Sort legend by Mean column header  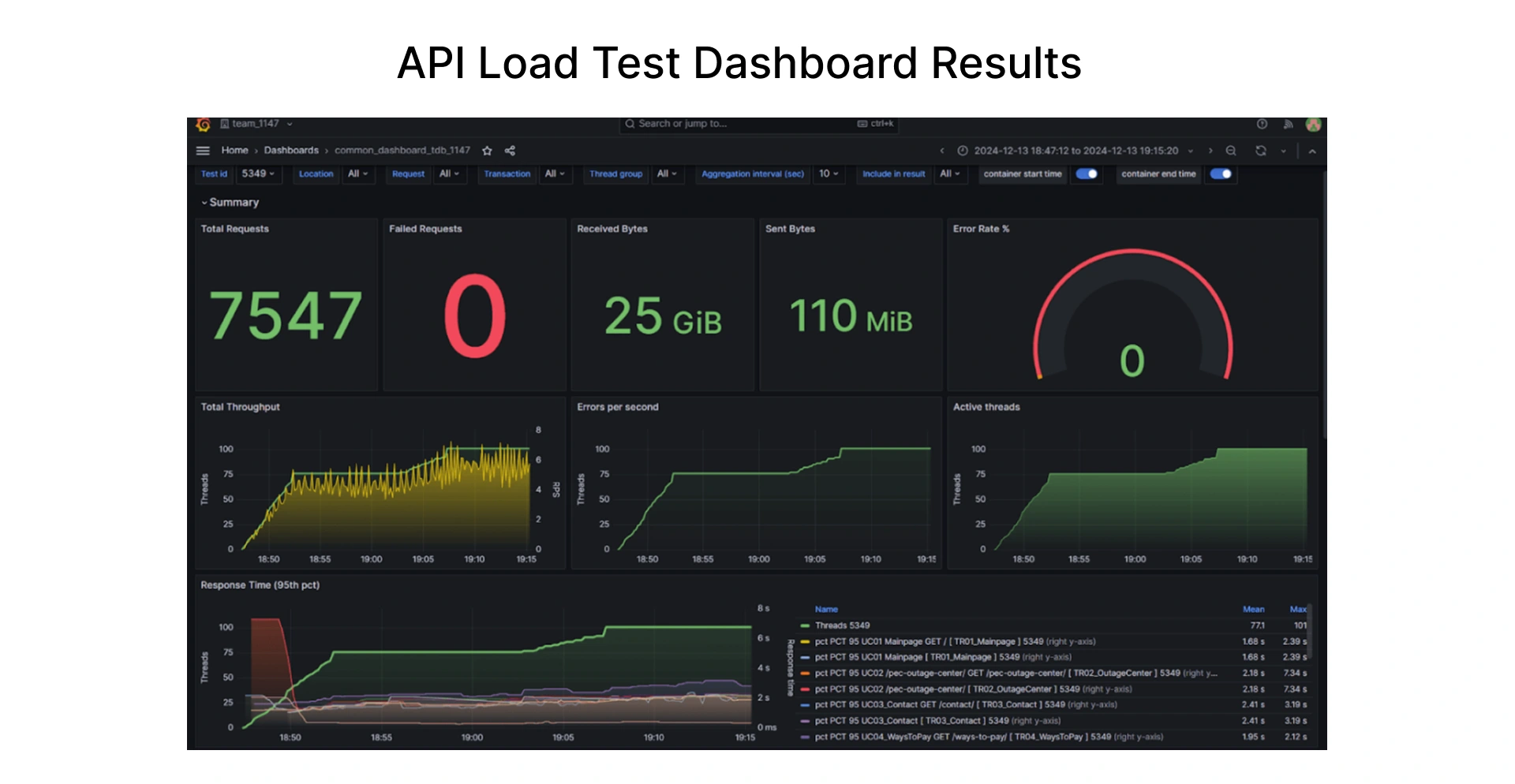click(1253, 610)
